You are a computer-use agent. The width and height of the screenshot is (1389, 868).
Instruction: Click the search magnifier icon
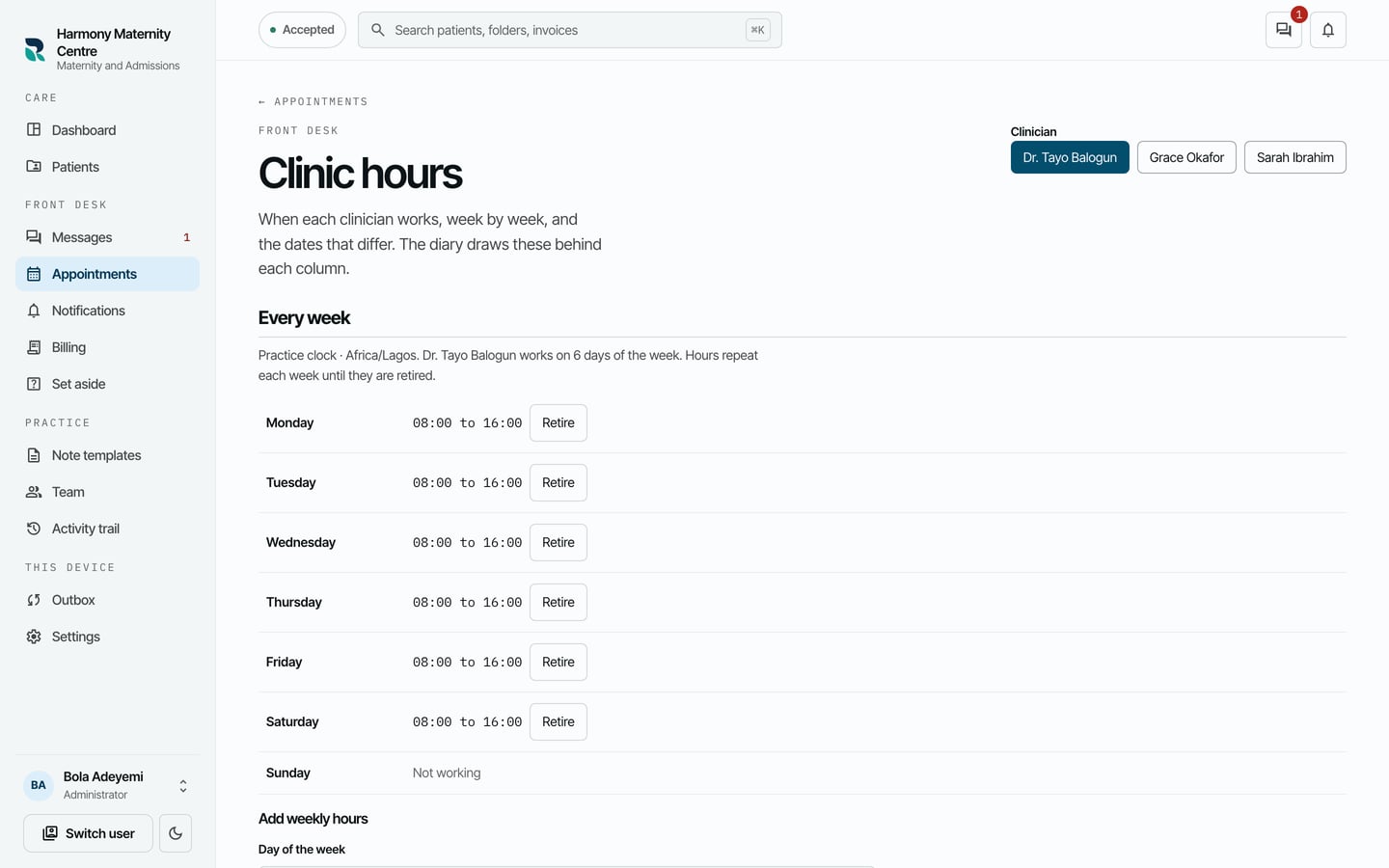pos(378,30)
